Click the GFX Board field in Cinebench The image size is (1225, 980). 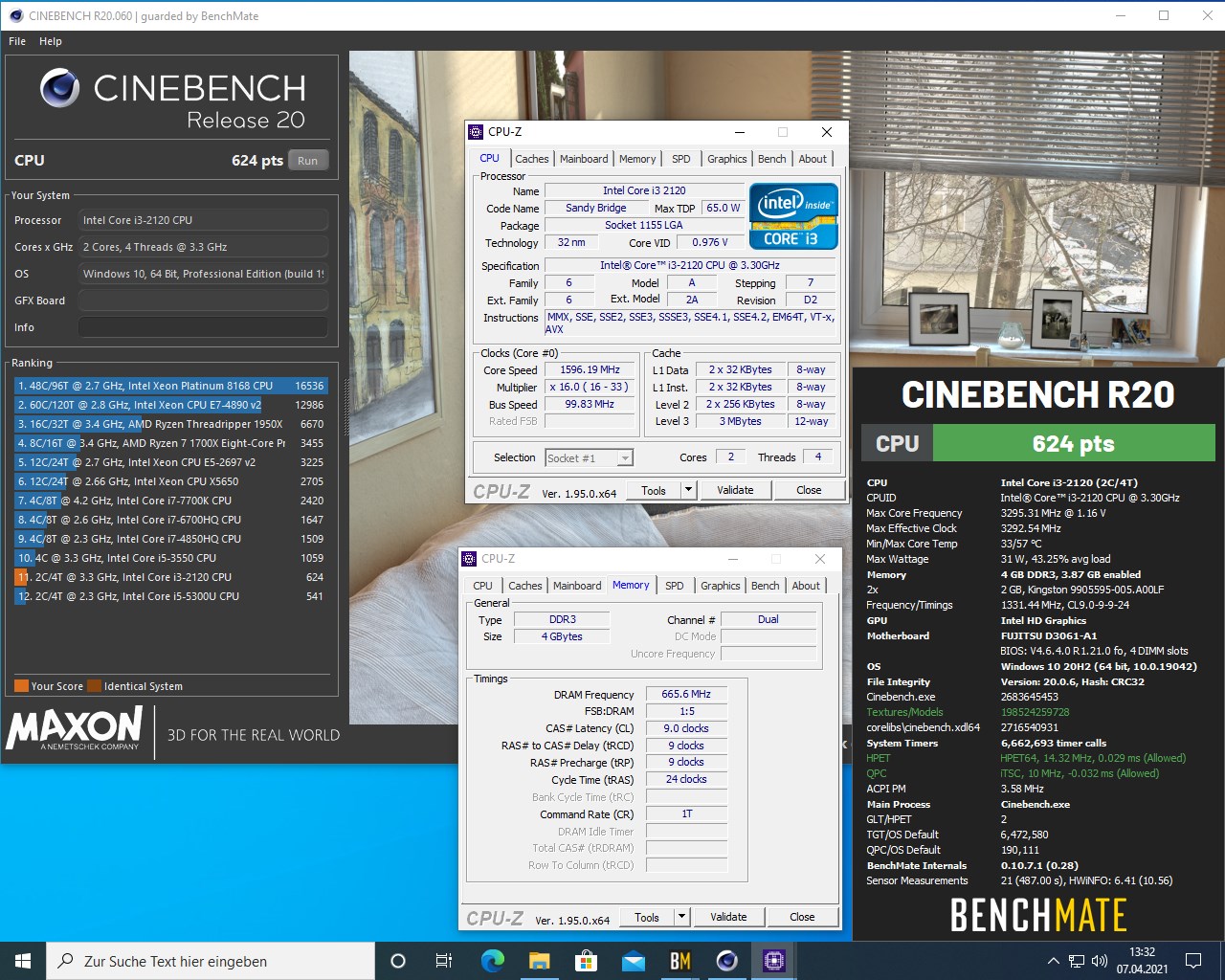(203, 301)
